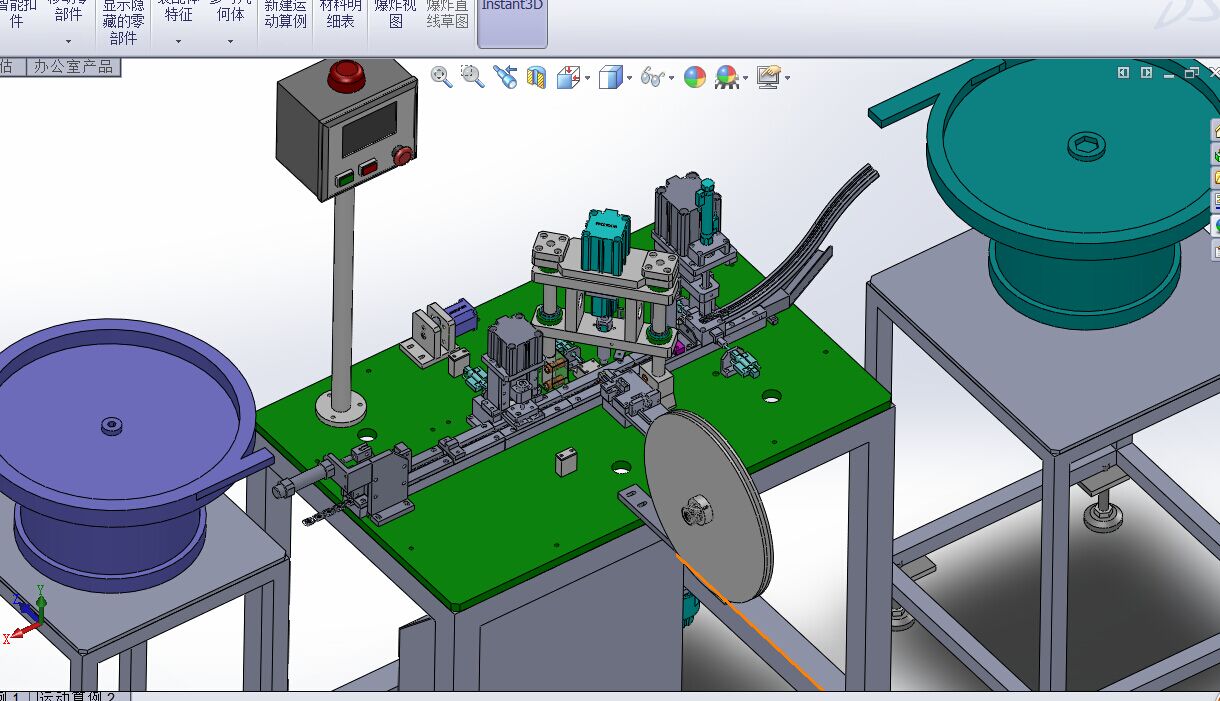
Task: Click the 爆炸视图 (Exploded View) button
Action: 395,14
